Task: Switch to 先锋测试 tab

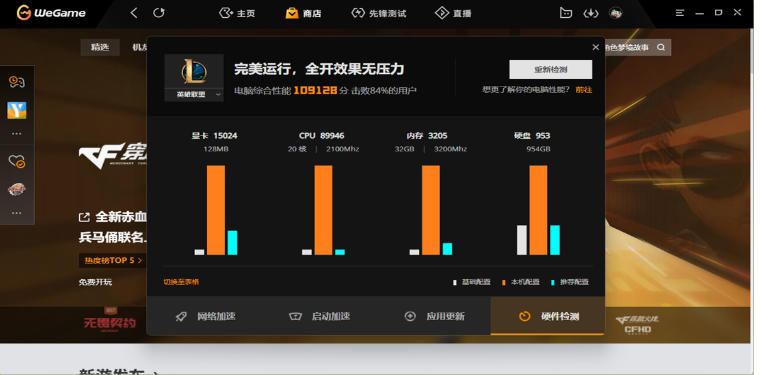Action: pos(379,14)
